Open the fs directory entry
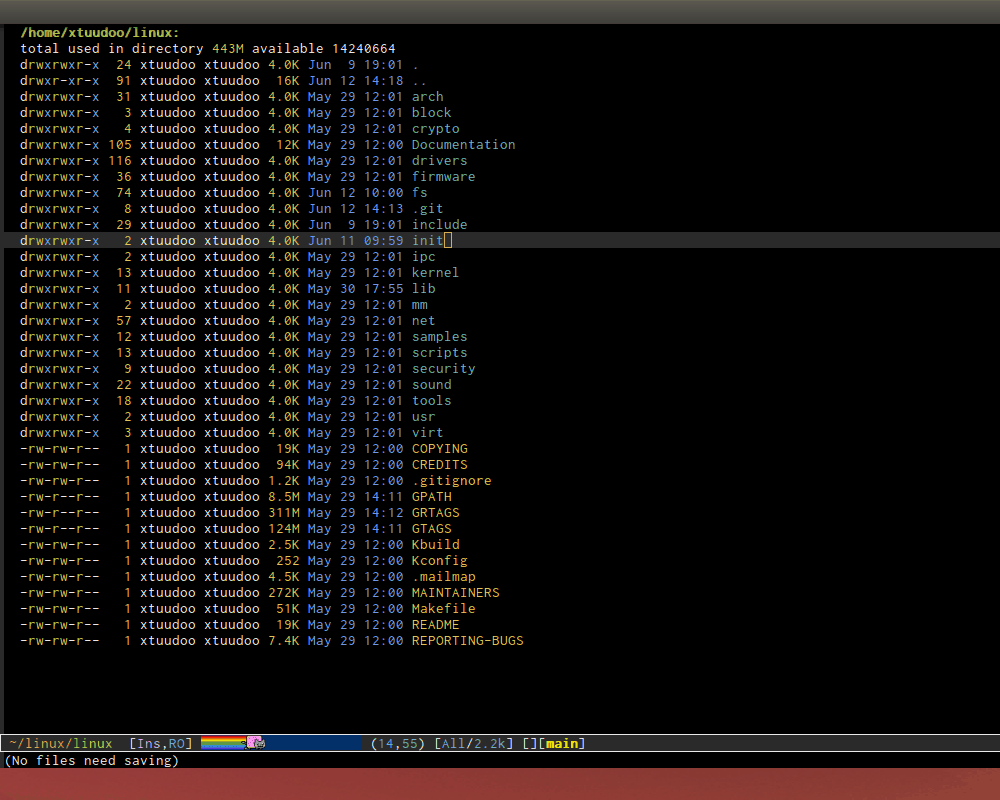 [x=419, y=193]
